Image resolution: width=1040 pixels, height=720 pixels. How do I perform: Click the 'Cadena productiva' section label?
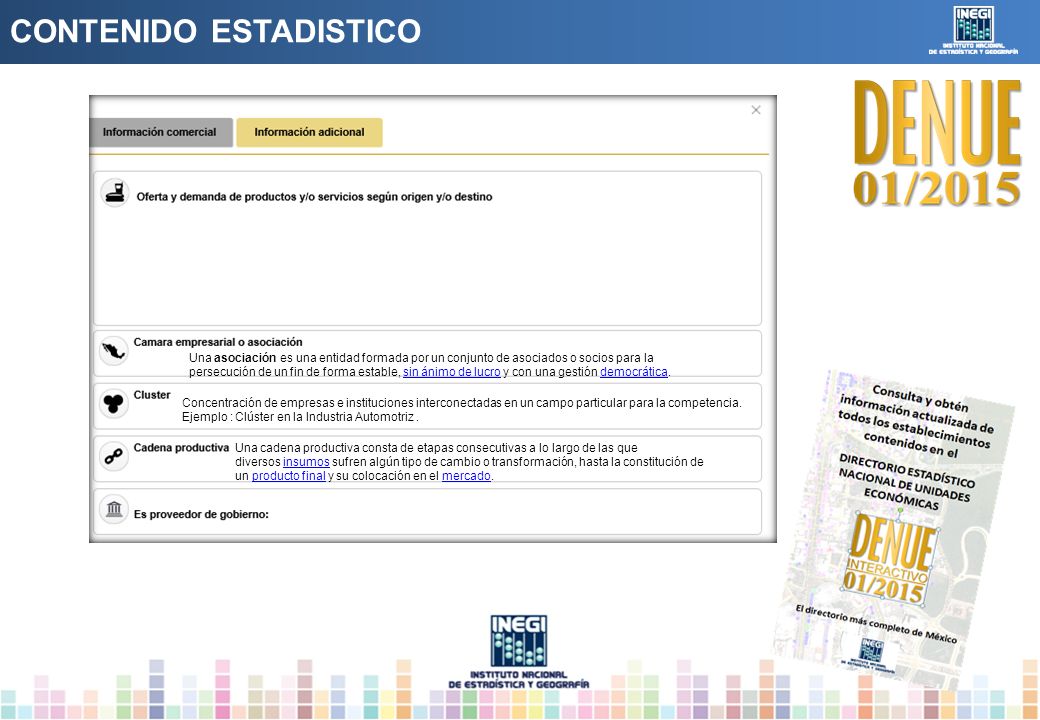pyautogui.click(x=181, y=448)
